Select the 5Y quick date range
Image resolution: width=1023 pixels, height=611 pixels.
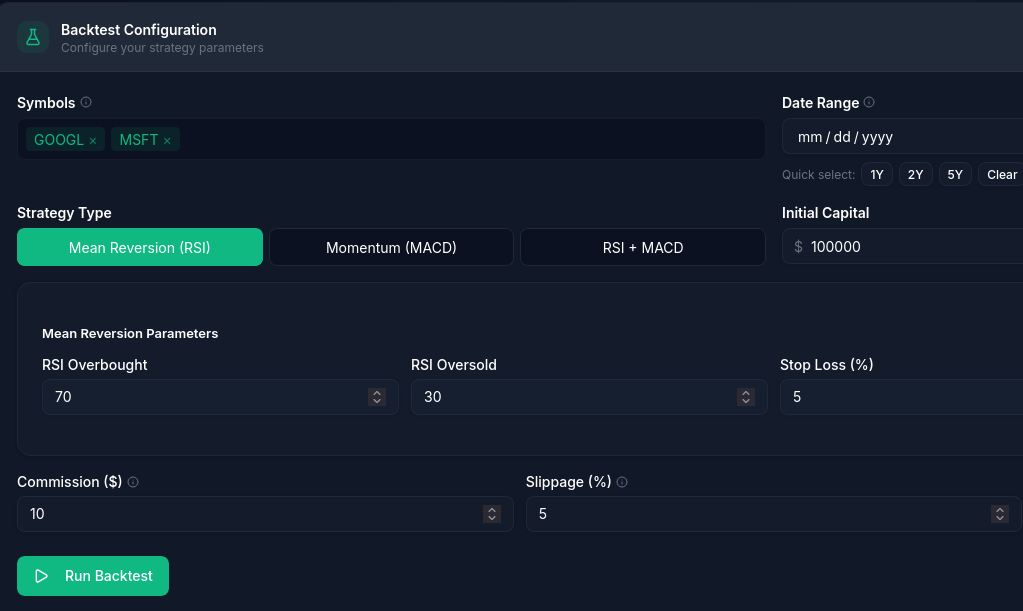click(x=954, y=174)
